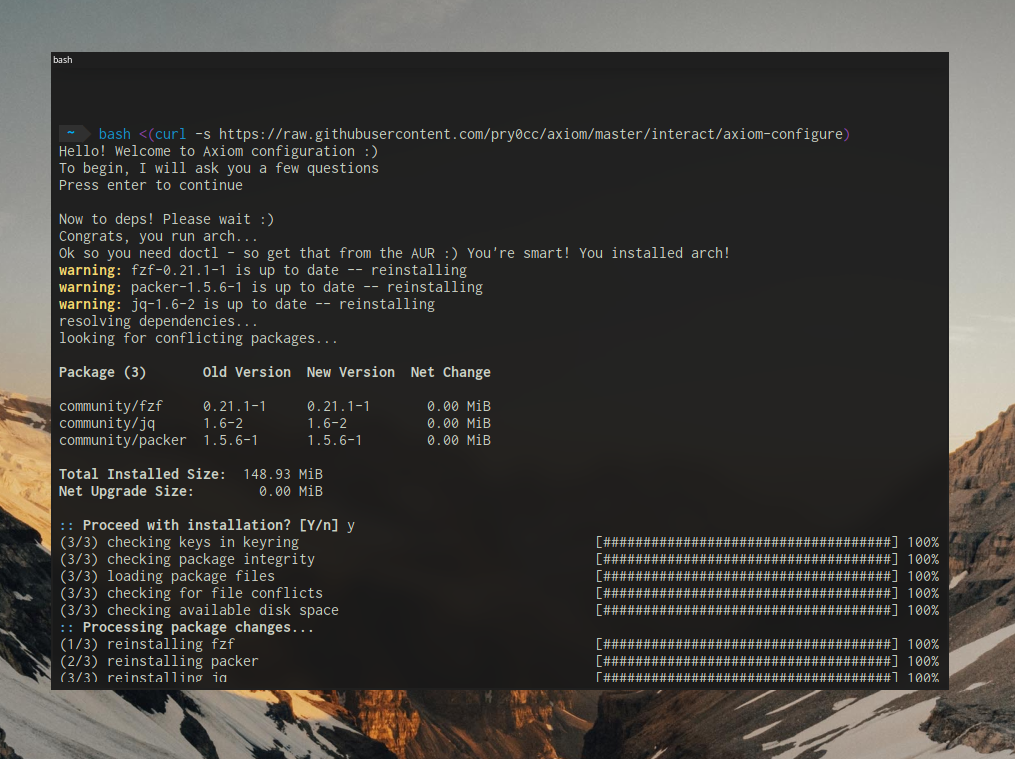
Task: Click the 'Now to deps! Please wait' line
Action: click(166, 219)
